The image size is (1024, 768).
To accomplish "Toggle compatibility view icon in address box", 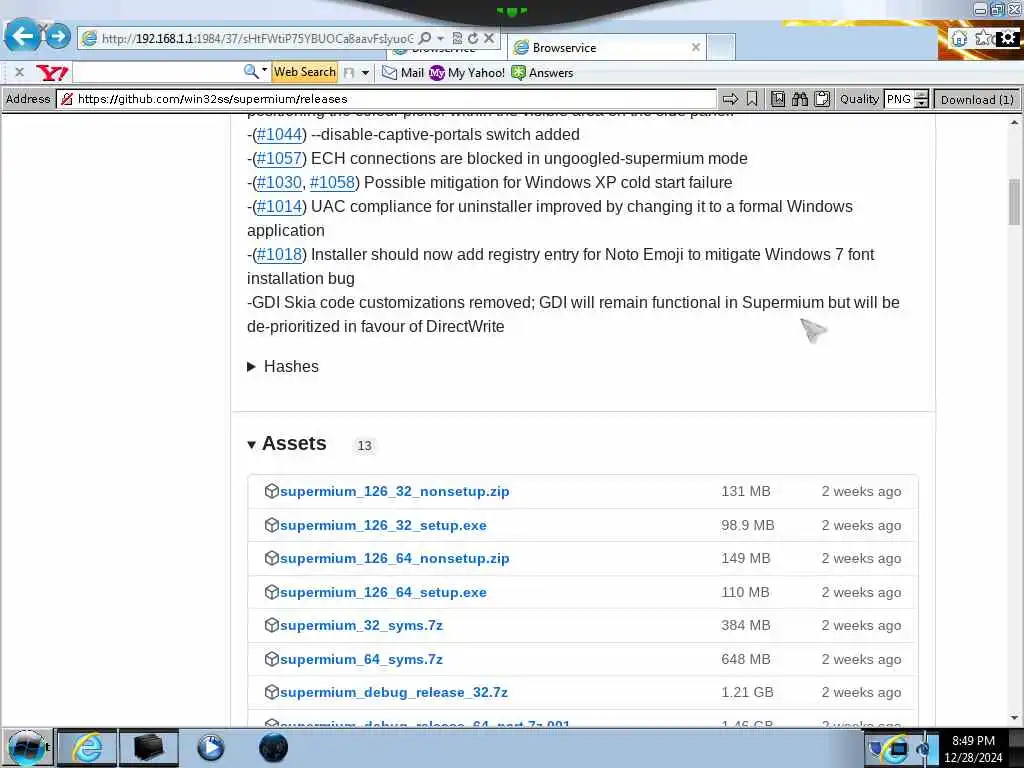I will coord(457,39).
